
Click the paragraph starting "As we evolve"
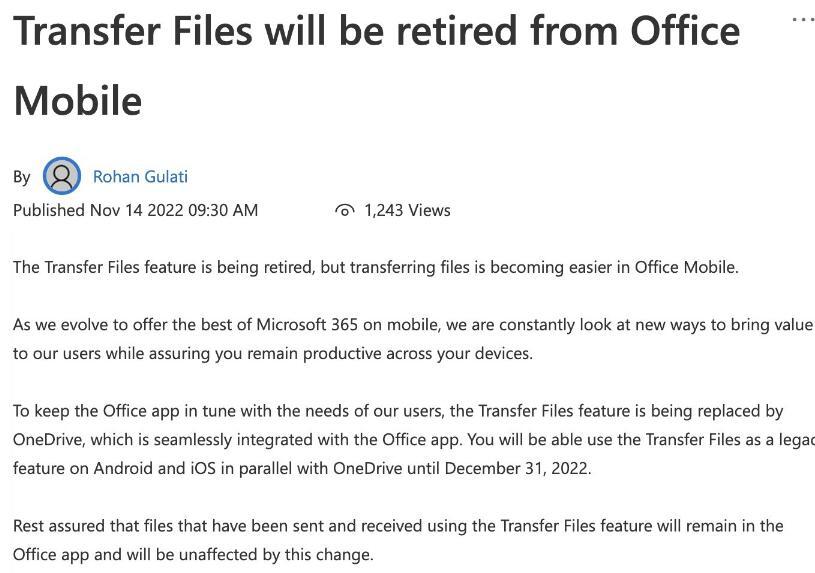(412, 339)
